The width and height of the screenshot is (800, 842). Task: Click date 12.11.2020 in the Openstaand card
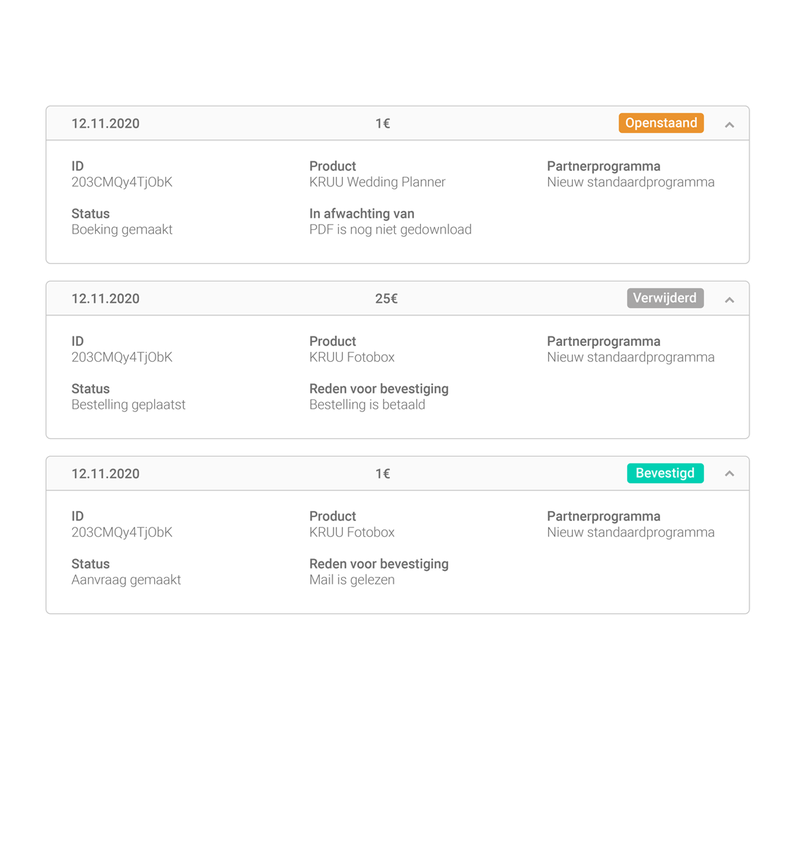[x=105, y=124]
